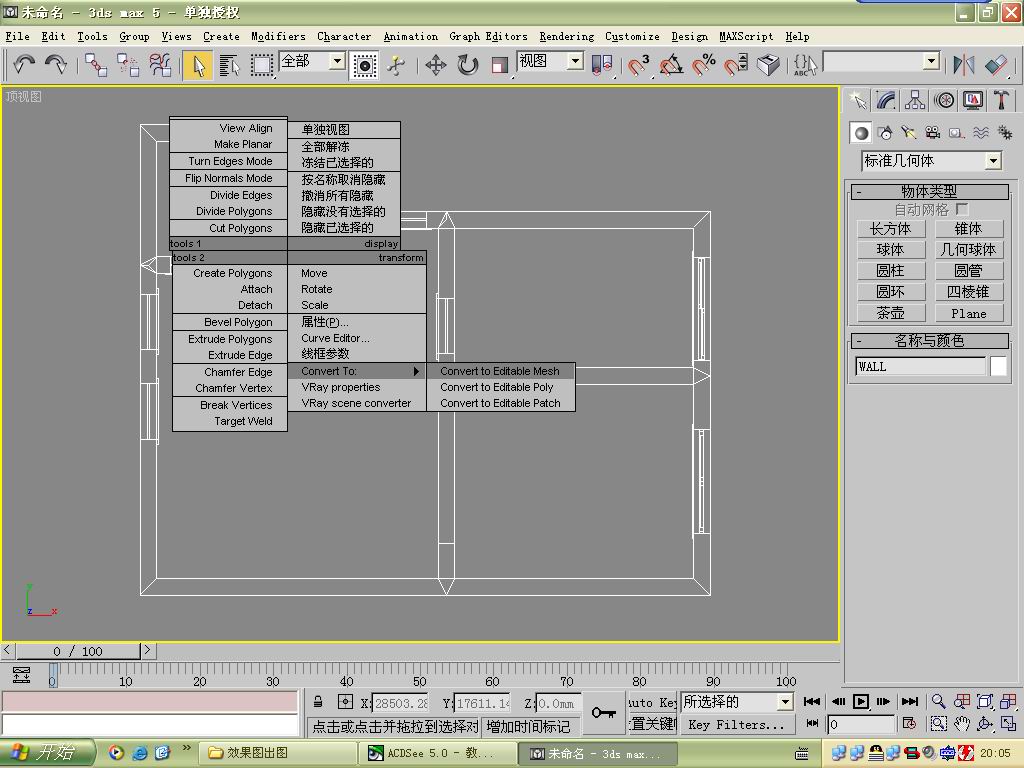Click the white object color swatch

click(x=998, y=366)
